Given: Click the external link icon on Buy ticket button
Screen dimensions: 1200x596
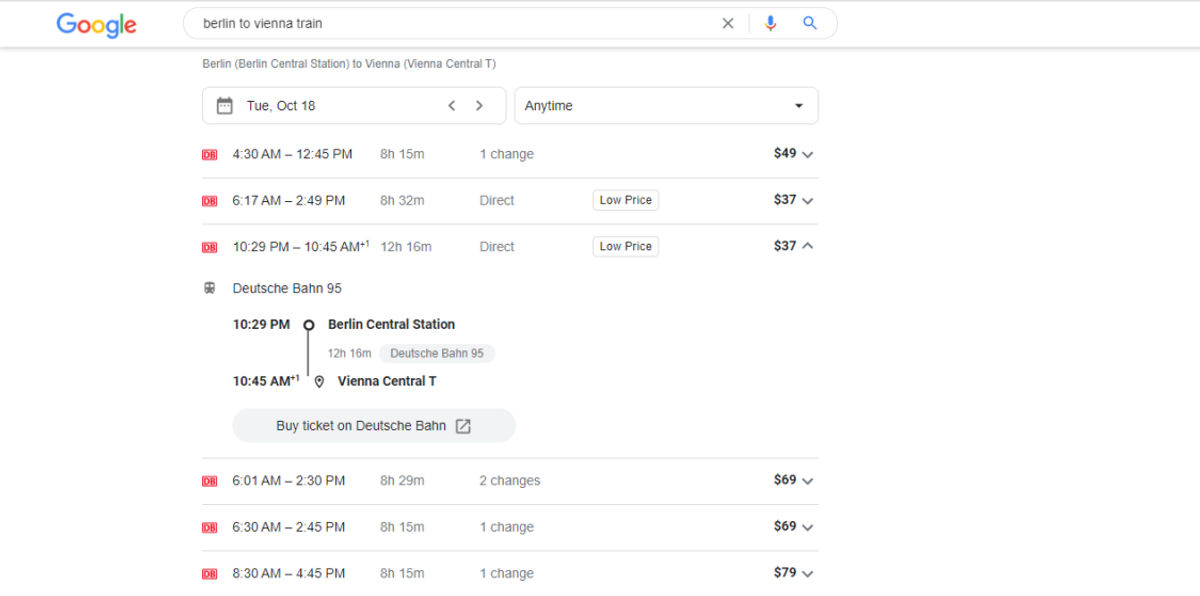Looking at the screenshot, I should (462, 425).
